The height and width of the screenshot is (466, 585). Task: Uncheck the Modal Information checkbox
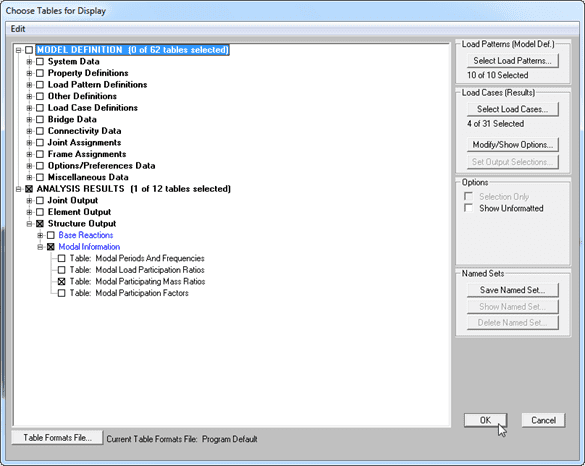(x=51, y=247)
